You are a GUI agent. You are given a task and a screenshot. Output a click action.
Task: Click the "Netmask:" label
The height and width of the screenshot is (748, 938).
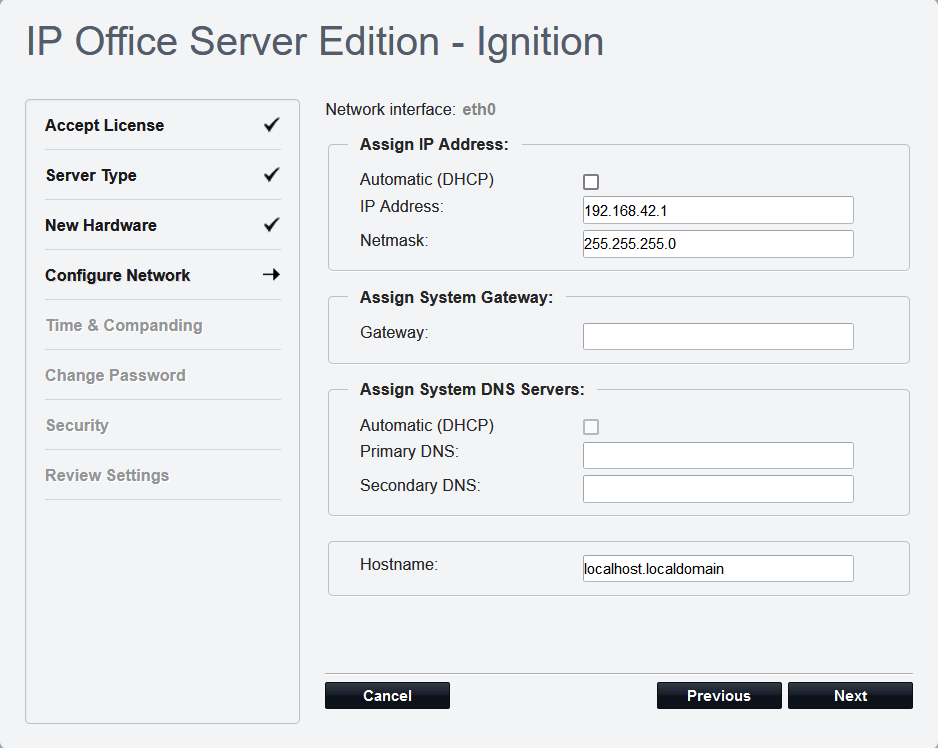point(394,241)
